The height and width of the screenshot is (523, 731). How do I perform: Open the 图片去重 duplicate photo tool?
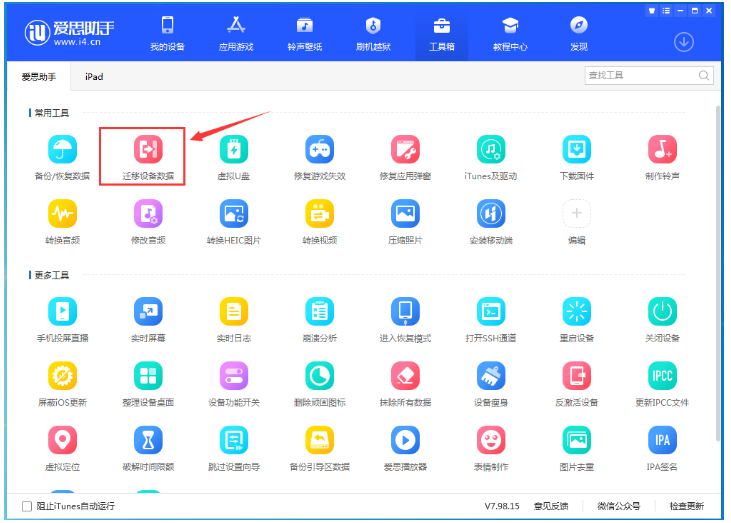(577, 449)
